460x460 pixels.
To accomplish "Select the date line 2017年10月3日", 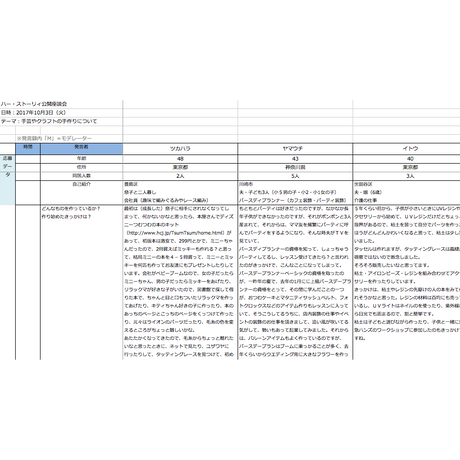I will [x=33, y=113].
